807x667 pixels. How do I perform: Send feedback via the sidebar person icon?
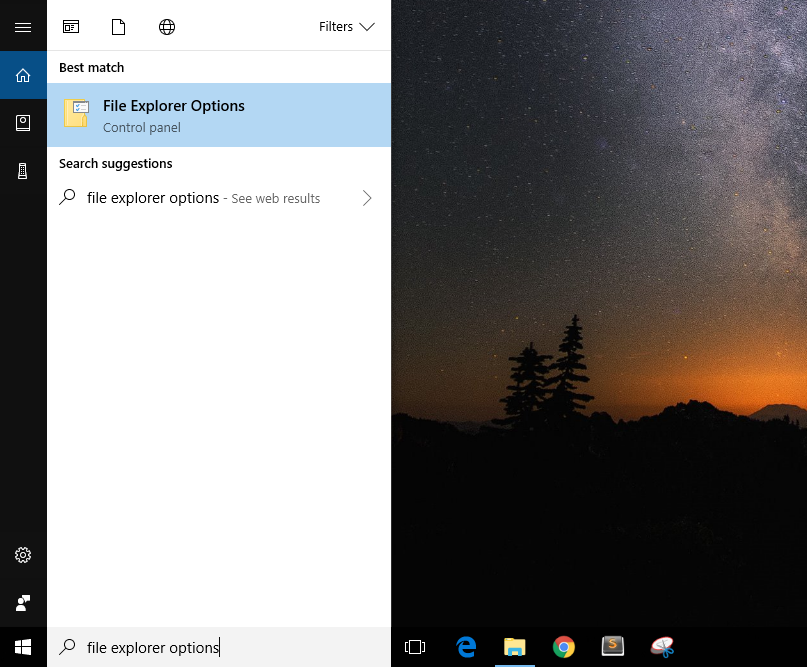(23, 602)
